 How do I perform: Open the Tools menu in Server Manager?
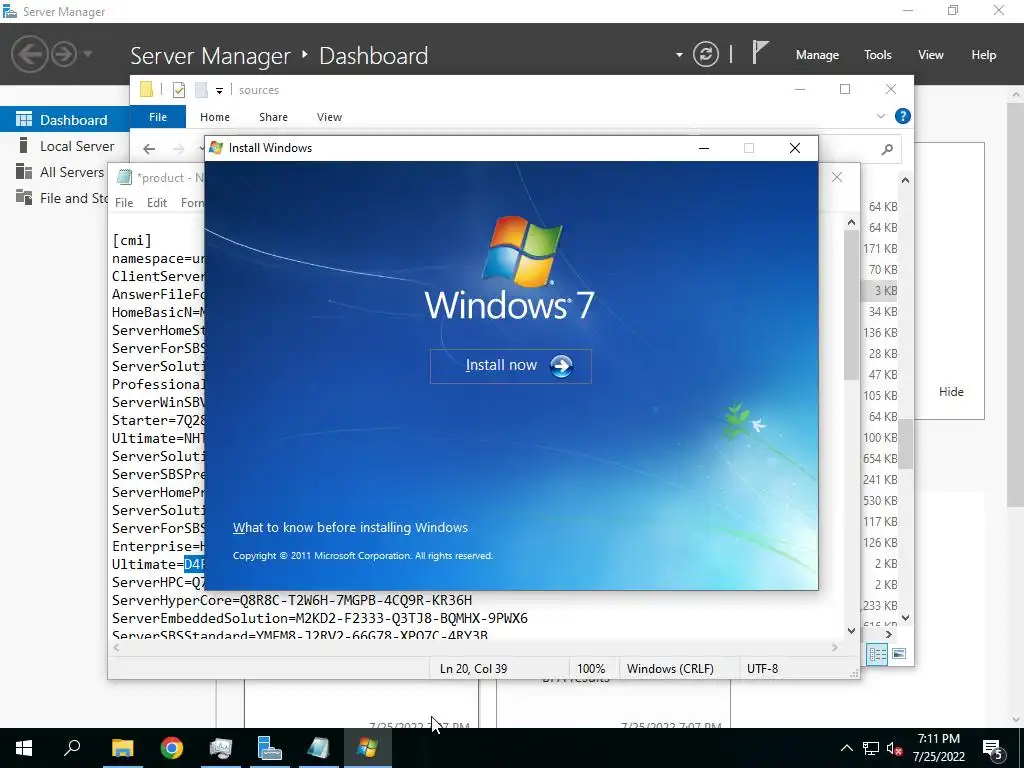point(878,55)
